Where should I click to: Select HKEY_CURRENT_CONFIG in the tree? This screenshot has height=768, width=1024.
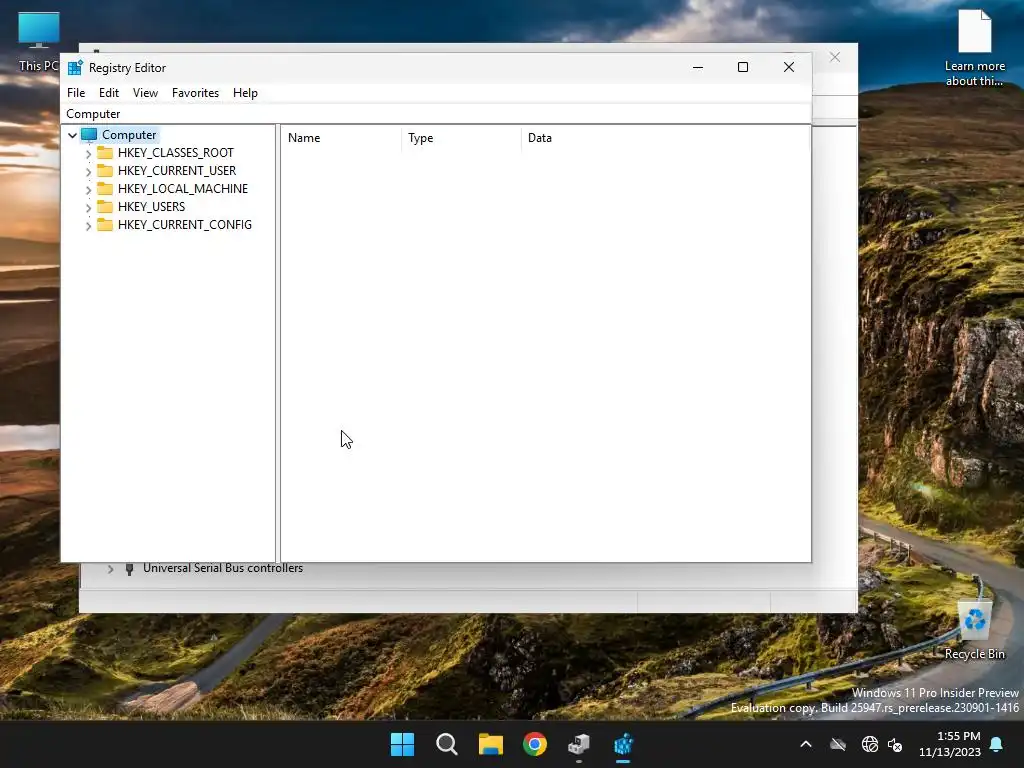pyautogui.click(x=184, y=225)
